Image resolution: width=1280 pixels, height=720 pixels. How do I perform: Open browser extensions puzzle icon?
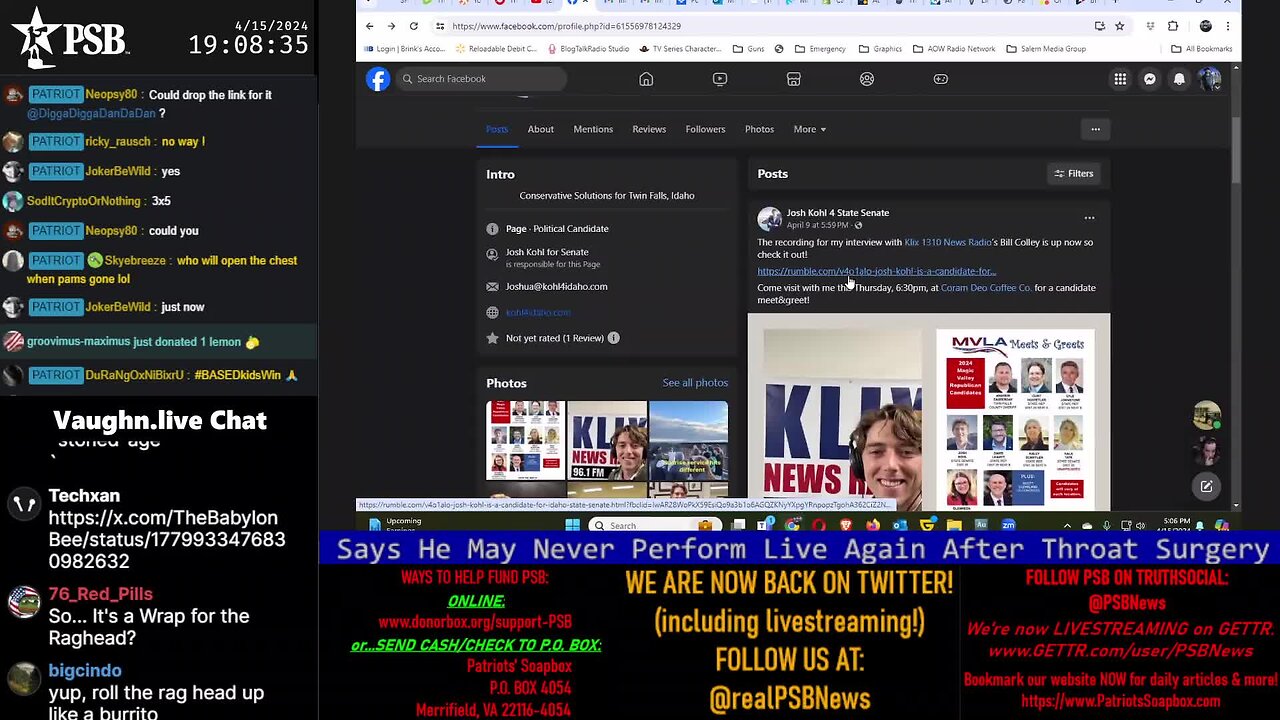(x=1173, y=26)
